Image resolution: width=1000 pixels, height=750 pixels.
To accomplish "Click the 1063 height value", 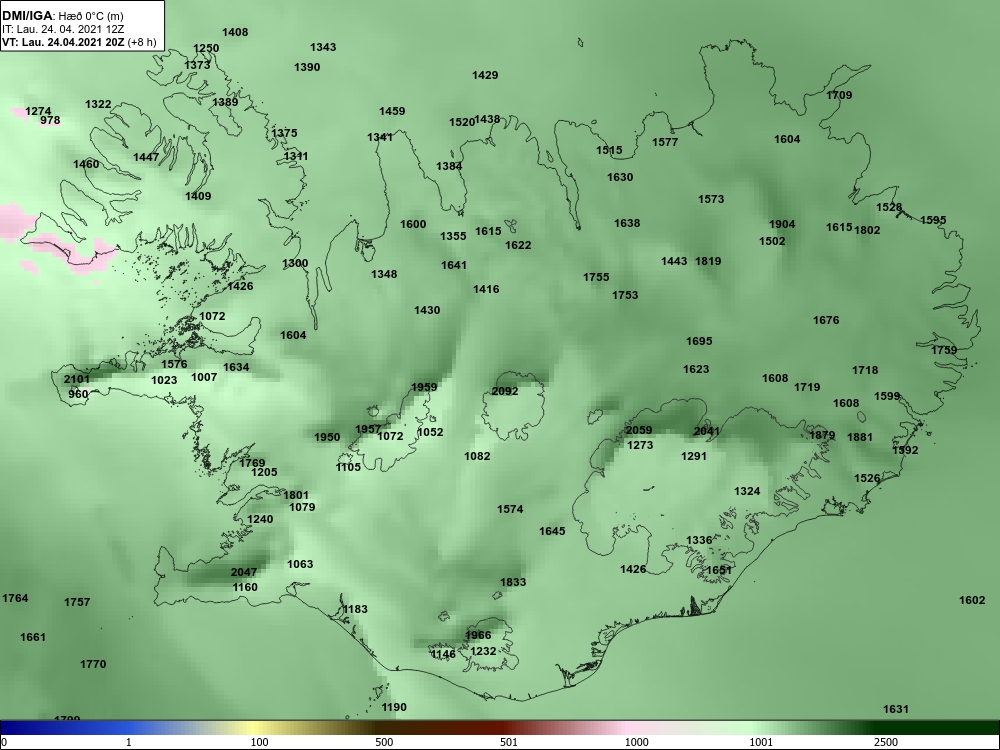I will click(x=300, y=564).
